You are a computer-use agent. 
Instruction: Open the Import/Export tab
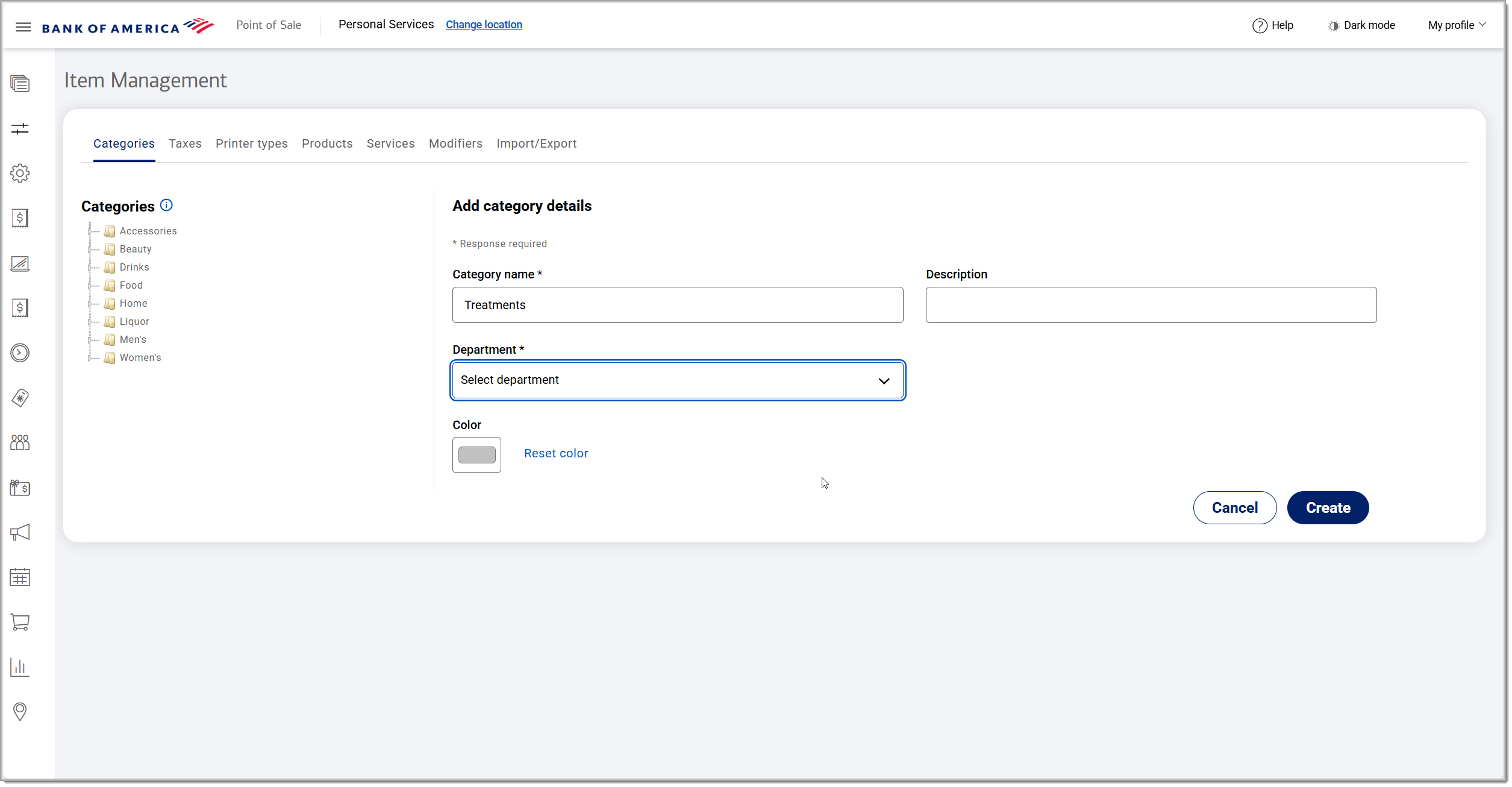pyautogui.click(x=536, y=143)
